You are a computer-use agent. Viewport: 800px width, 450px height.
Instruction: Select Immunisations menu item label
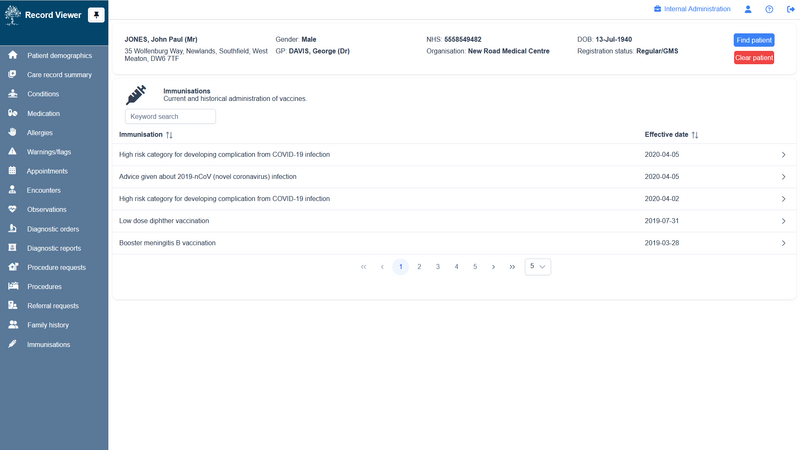coord(48,344)
